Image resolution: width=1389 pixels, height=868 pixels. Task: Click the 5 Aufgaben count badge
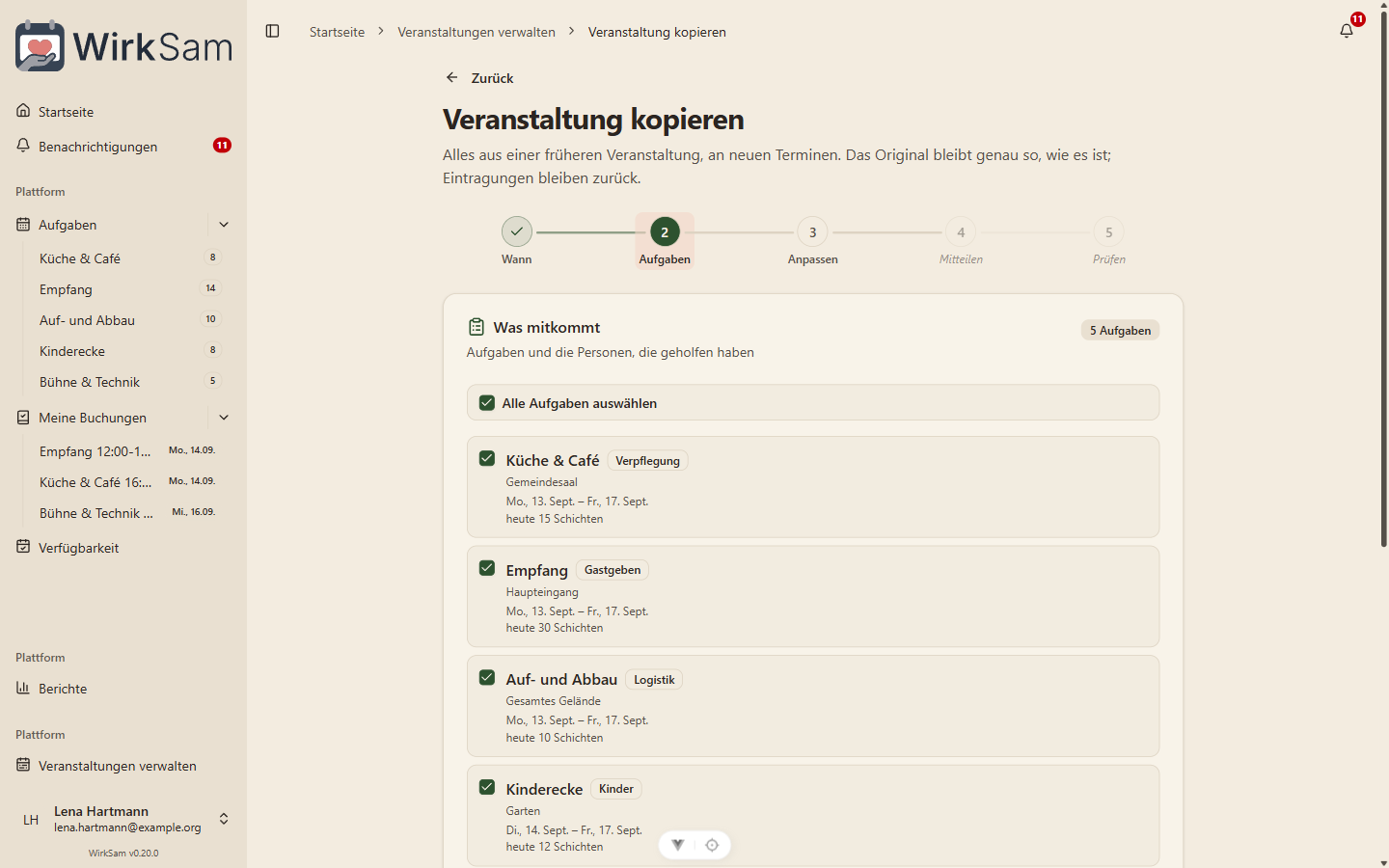(x=1120, y=330)
